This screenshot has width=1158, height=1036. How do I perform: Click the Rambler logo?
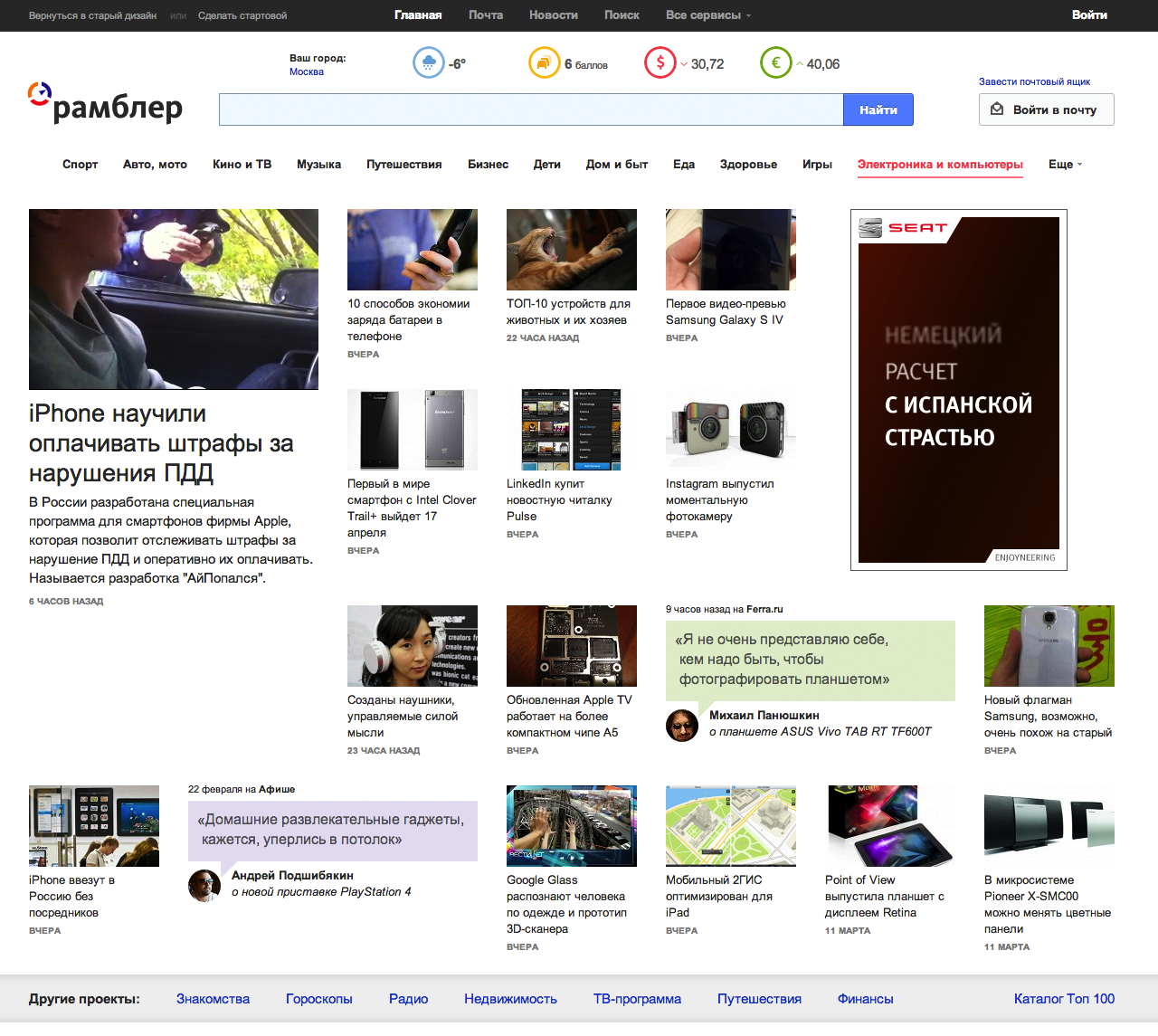pyautogui.click(x=105, y=103)
